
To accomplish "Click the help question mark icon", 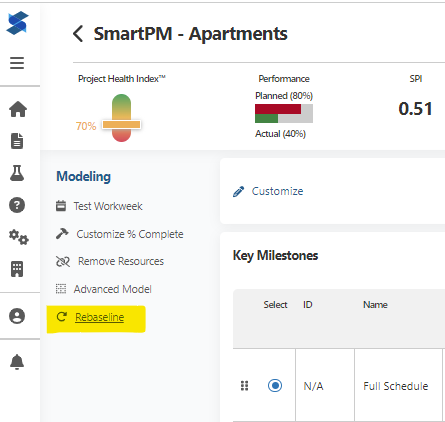I will pyautogui.click(x=17, y=205).
